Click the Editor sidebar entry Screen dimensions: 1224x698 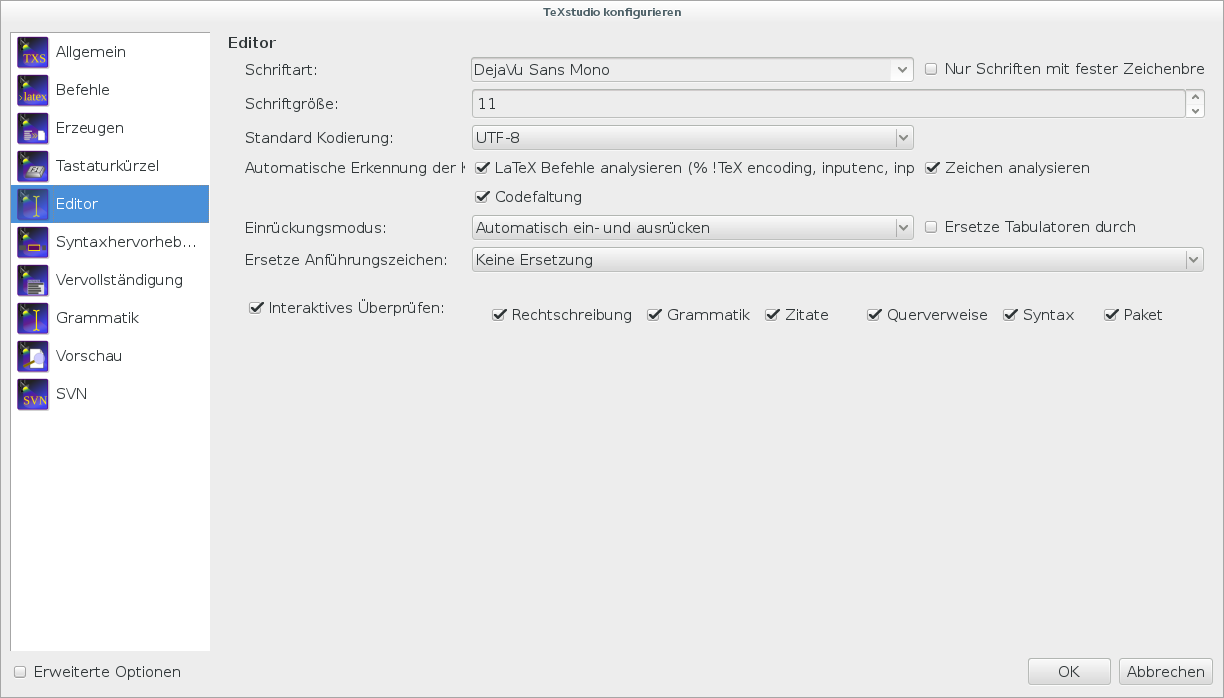tap(110, 204)
